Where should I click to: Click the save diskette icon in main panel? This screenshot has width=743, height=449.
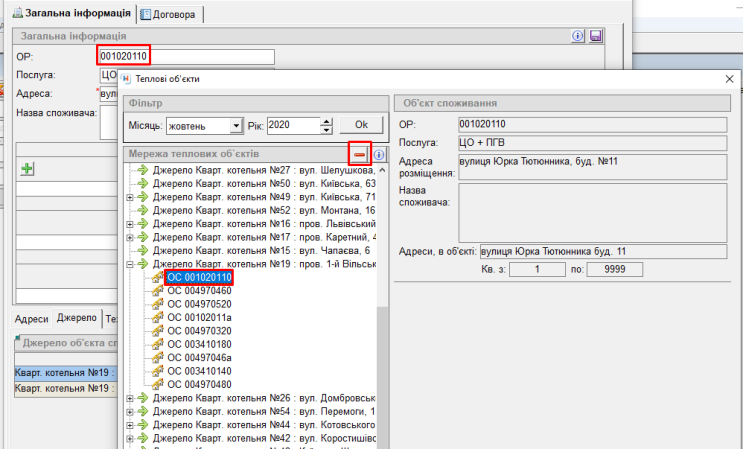pos(596,36)
